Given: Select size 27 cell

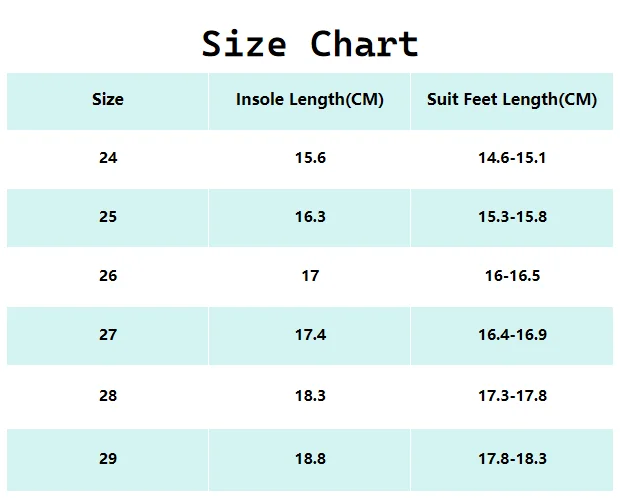Looking at the screenshot, I should (108, 335).
